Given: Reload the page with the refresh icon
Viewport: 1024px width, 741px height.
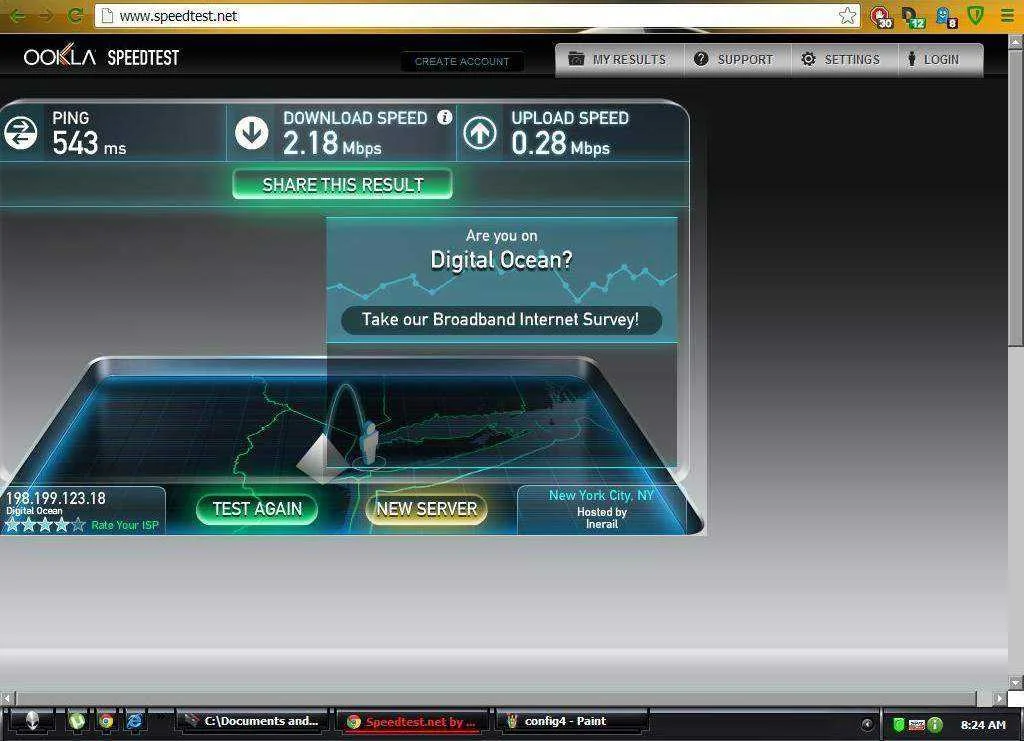Looking at the screenshot, I should point(76,16).
